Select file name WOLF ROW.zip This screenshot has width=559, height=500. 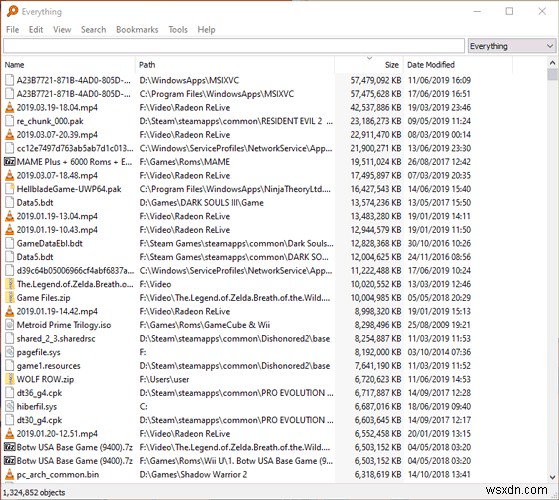45,379
